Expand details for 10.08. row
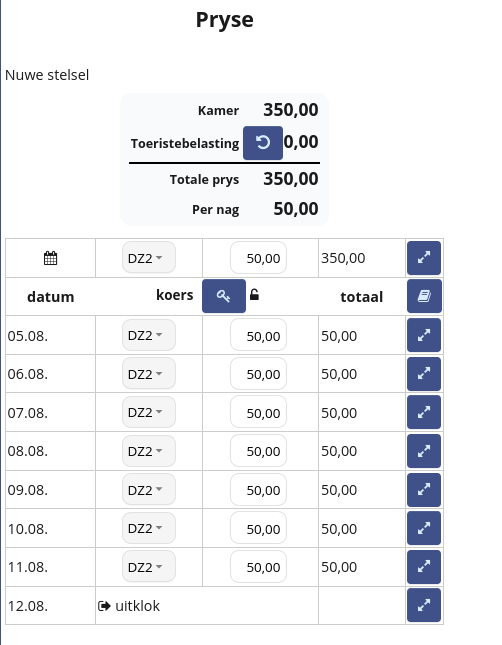 [x=424, y=528]
